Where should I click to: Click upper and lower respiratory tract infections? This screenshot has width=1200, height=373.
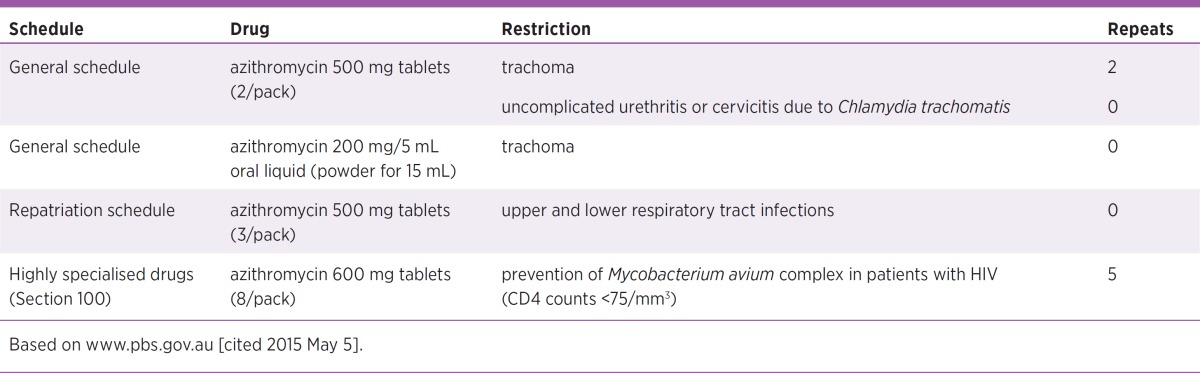[668, 210]
